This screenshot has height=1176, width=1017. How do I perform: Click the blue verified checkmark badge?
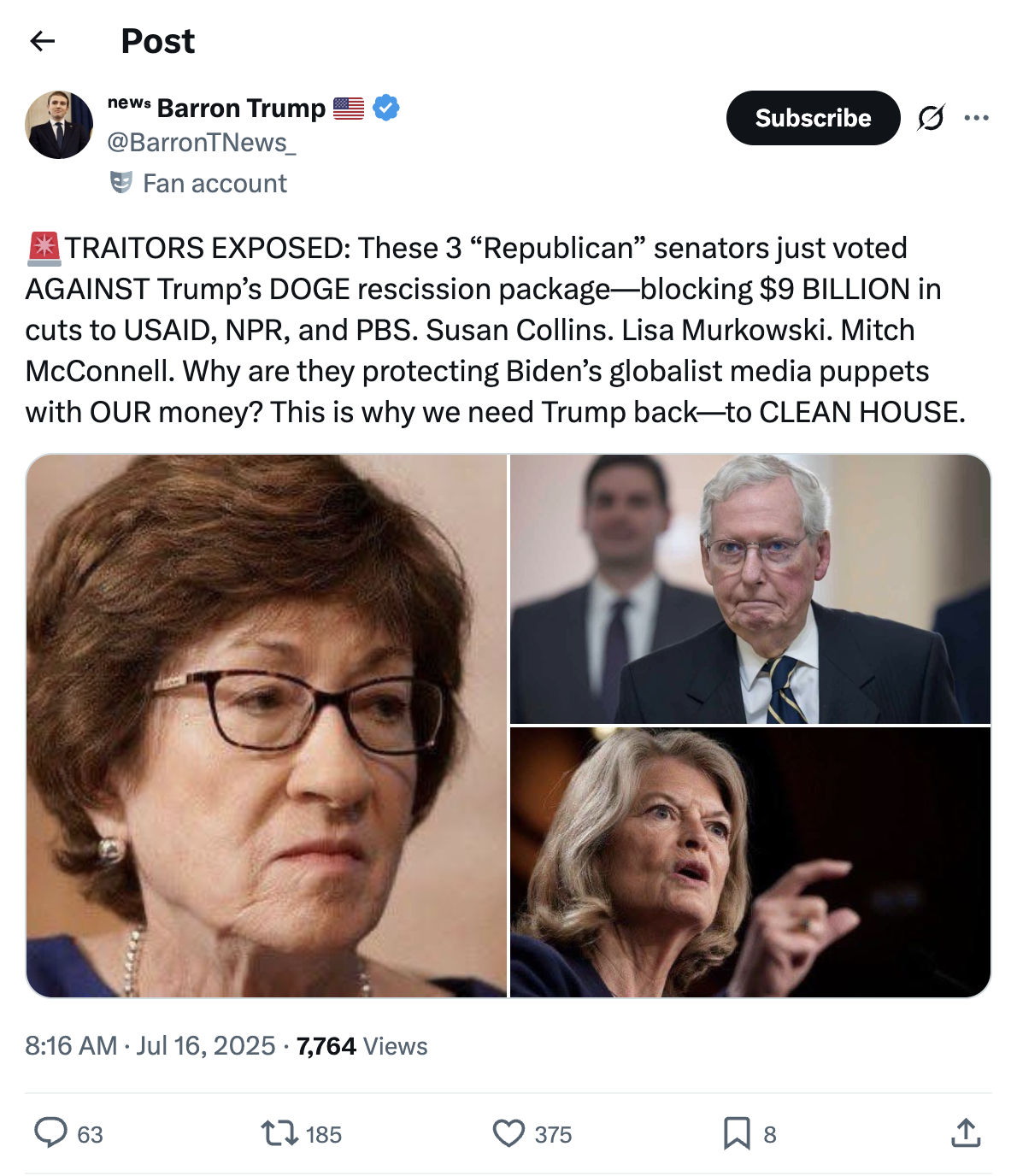click(x=386, y=109)
